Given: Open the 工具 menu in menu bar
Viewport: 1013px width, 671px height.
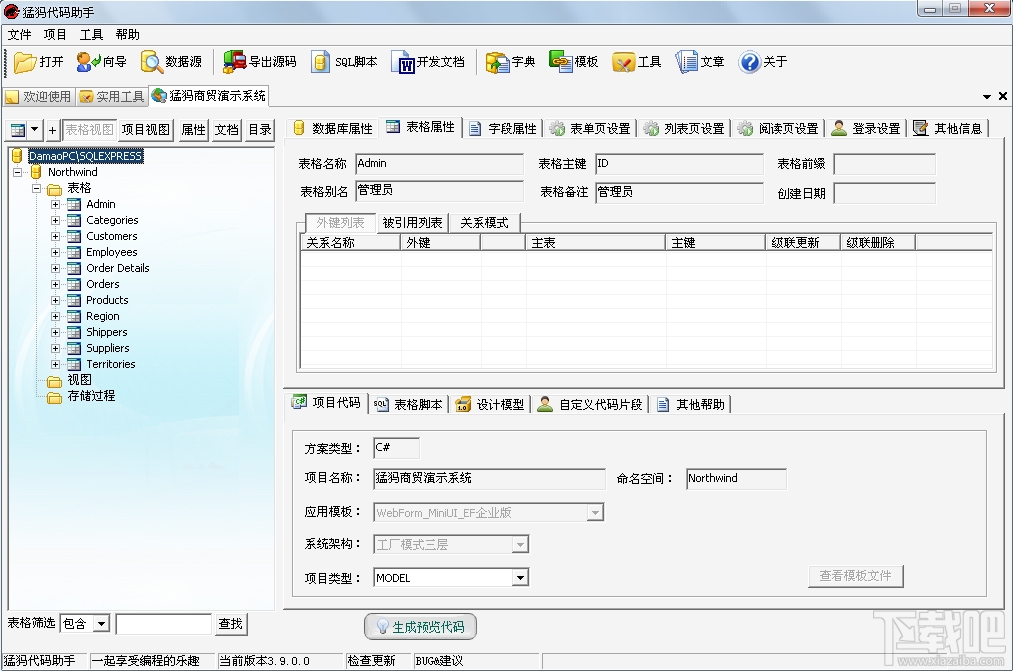Looking at the screenshot, I should [91, 34].
